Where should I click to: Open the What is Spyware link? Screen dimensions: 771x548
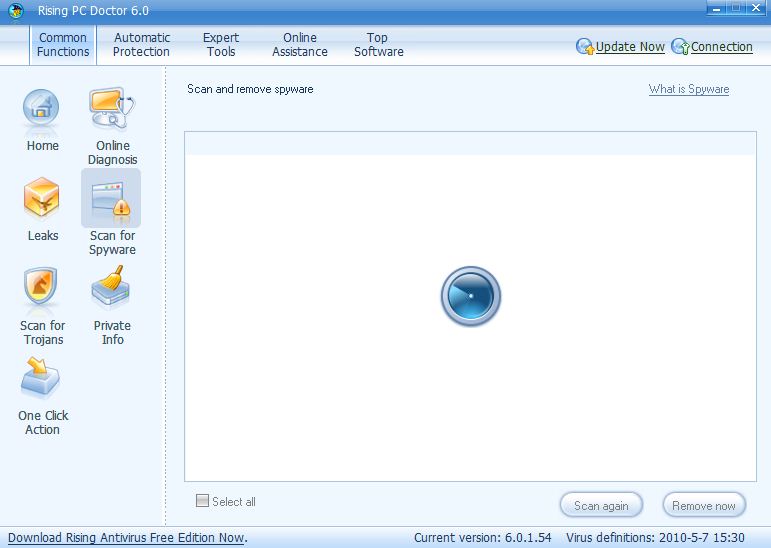689,89
